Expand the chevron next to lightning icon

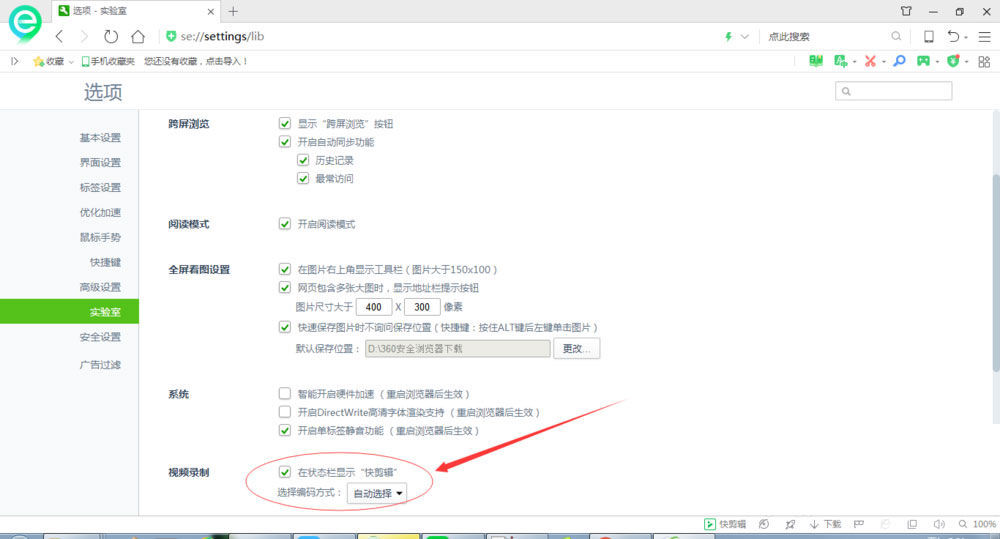(x=744, y=36)
